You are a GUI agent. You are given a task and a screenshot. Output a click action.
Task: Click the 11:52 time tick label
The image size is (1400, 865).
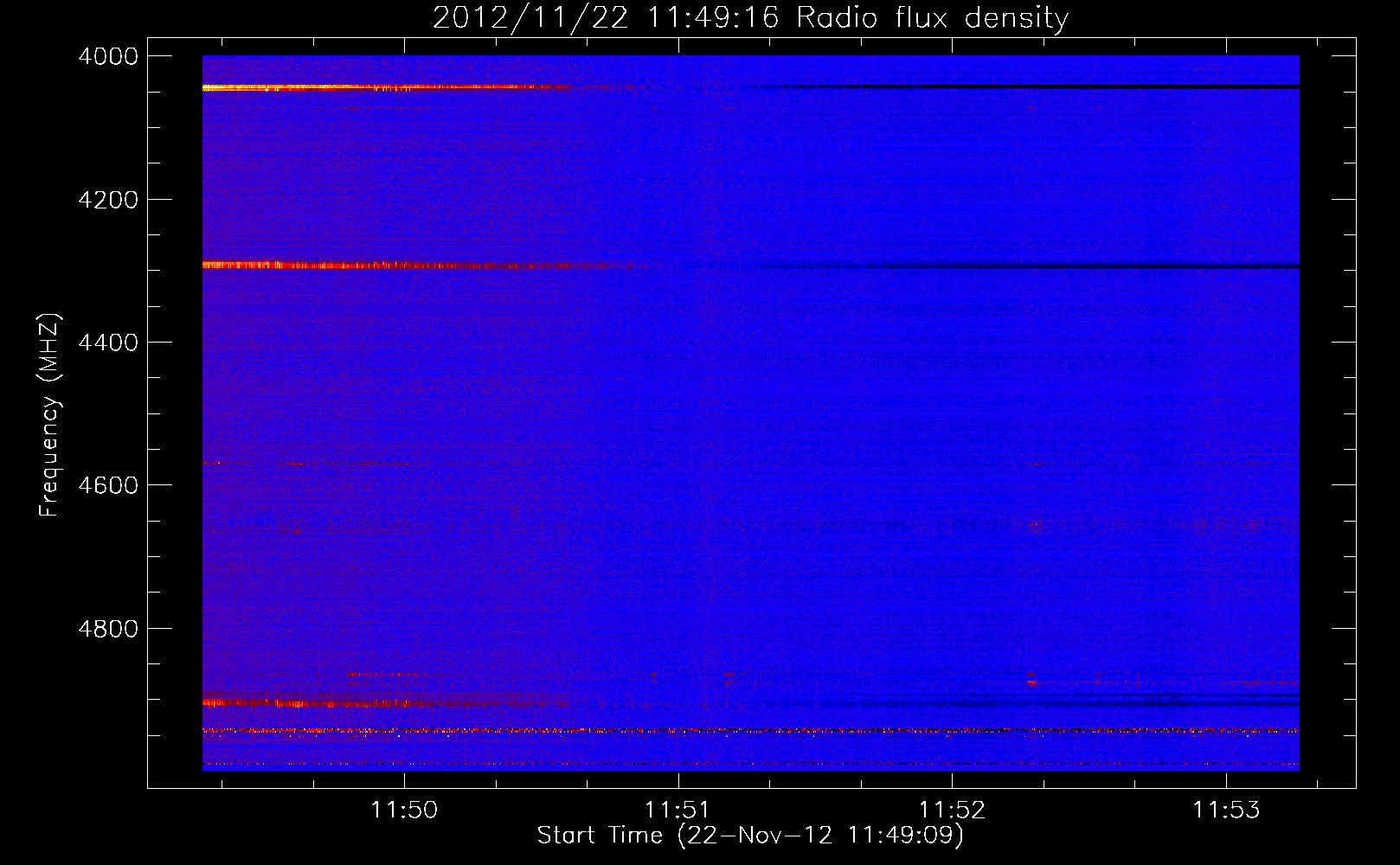pos(952,810)
